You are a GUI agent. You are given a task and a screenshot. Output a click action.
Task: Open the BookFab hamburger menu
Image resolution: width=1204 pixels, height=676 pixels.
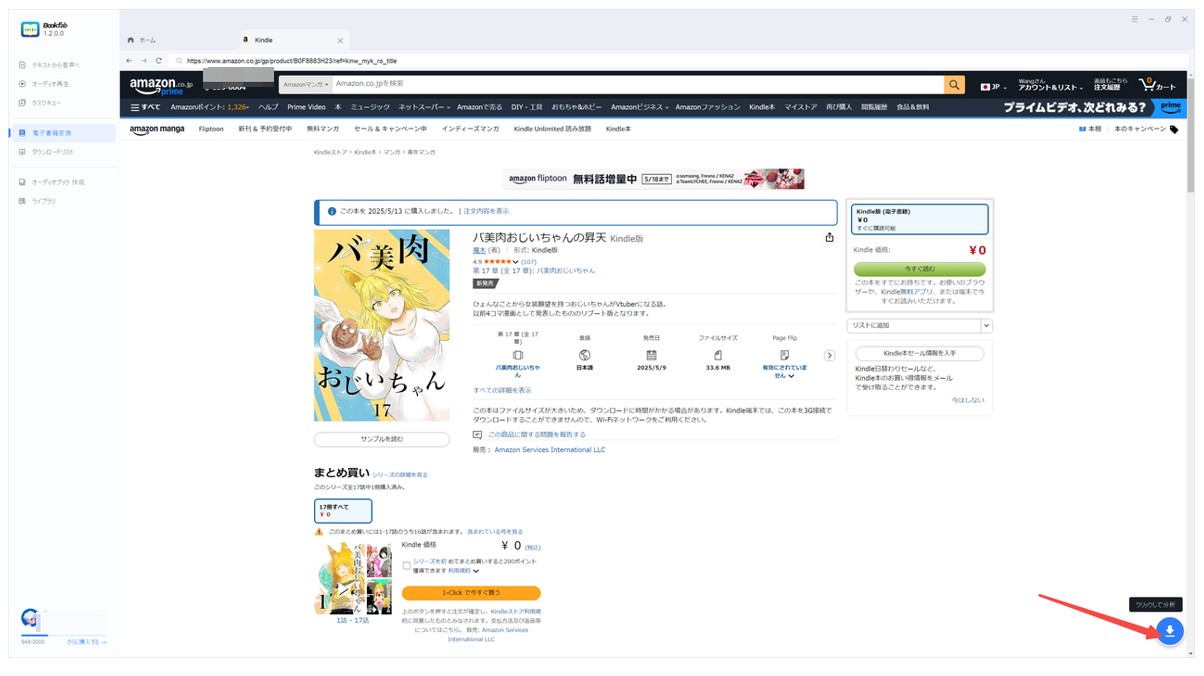coord(1134,19)
